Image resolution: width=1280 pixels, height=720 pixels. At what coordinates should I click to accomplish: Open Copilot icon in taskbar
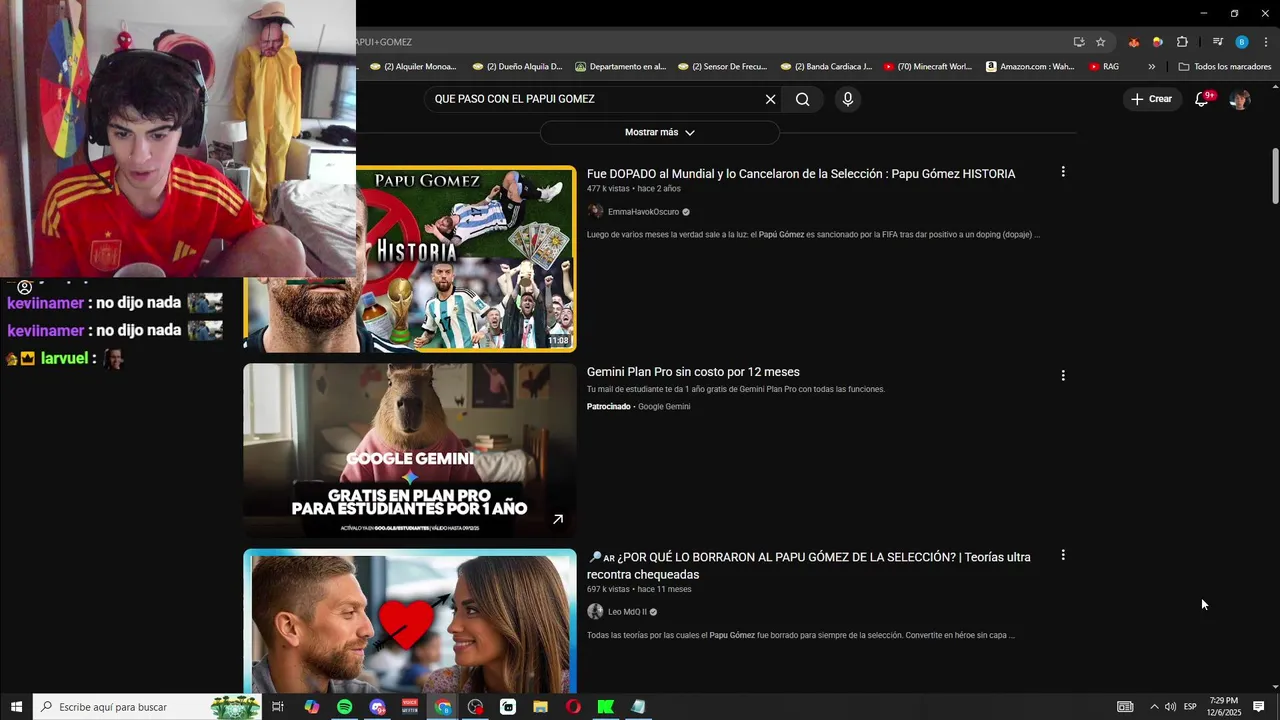click(312, 707)
